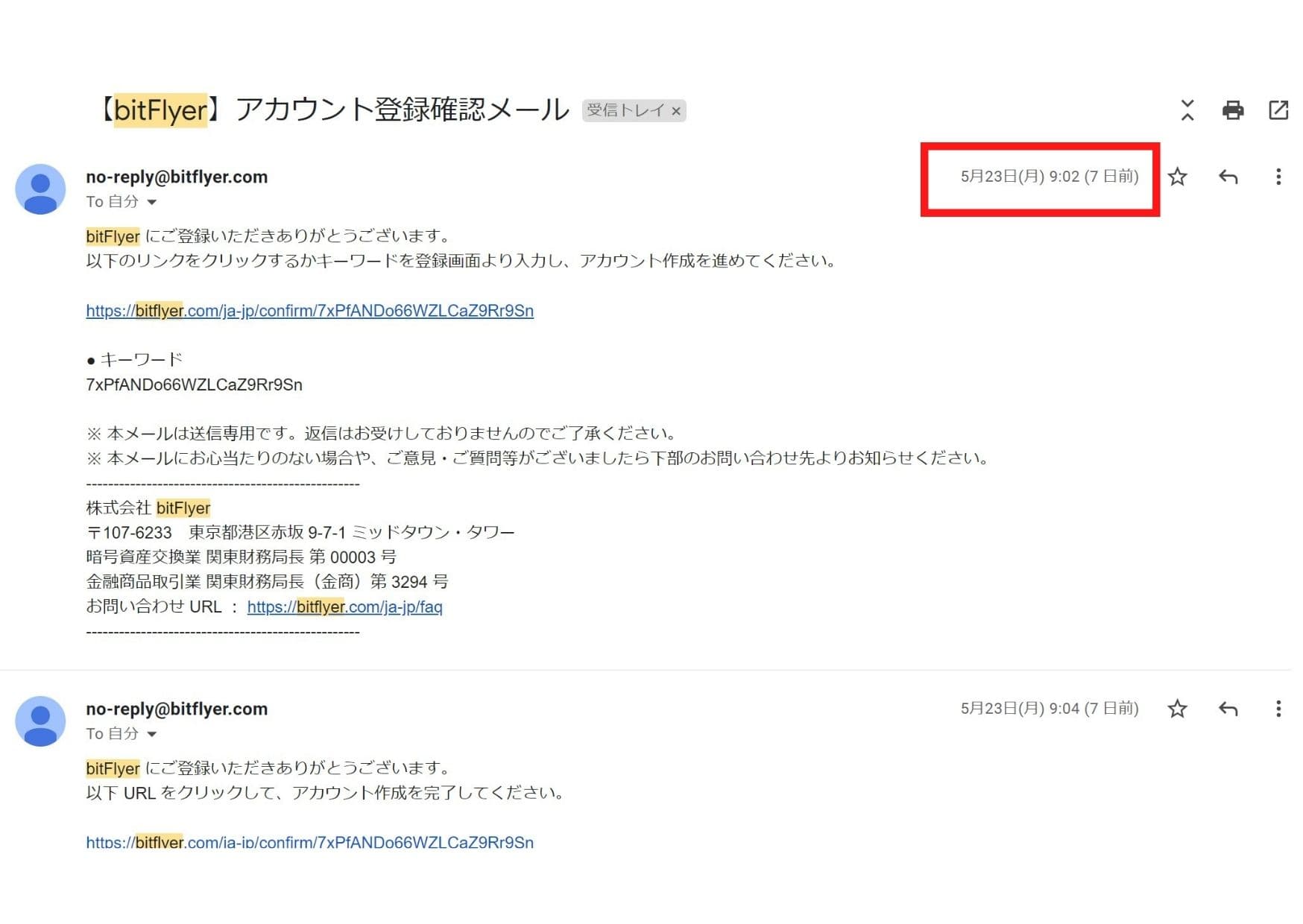Image resolution: width=1303 pixels, height=924 pixels.
Task: Open the thread in a new window
Action: [1278, 110]
